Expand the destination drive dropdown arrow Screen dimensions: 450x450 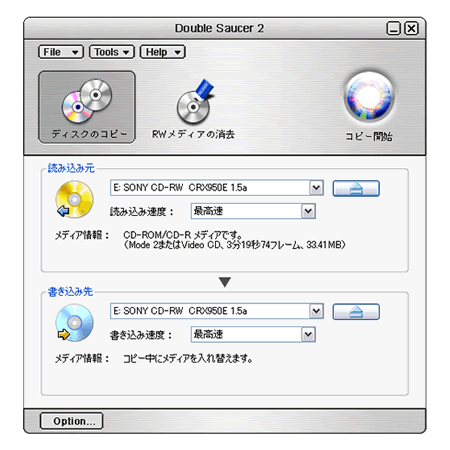click(x=316, y=311)
